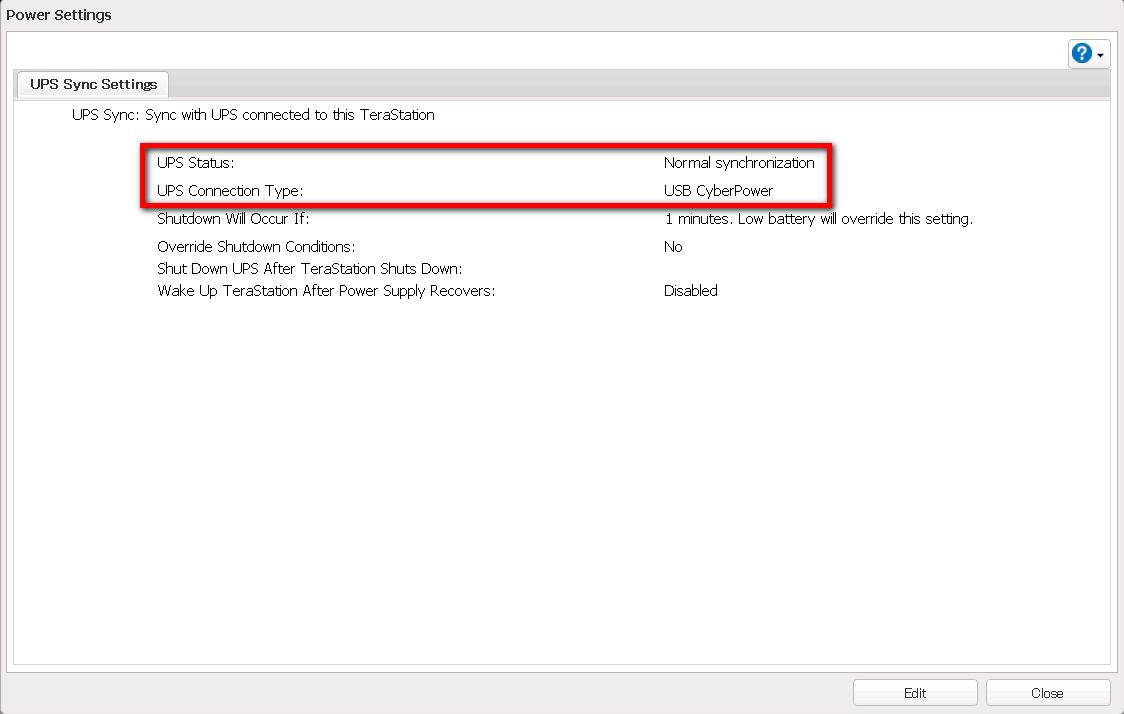Close the Power Settings dialog with Close
This screenshot has height=714, width=1124.
click(1047, 693)
